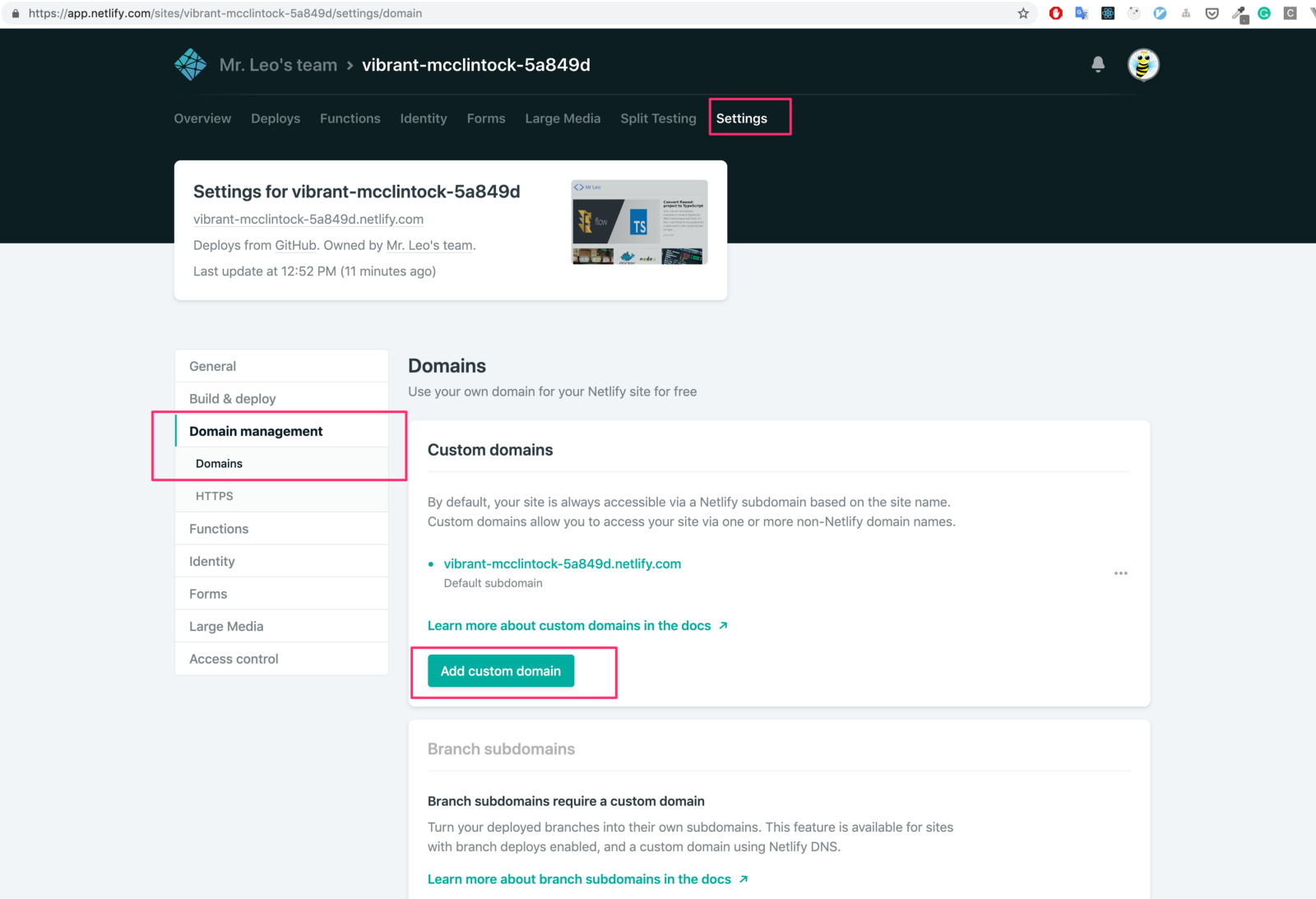Open the Grammarly extension icon
The height and width of the screenshot is (899, 1316).
(1264, 13)
